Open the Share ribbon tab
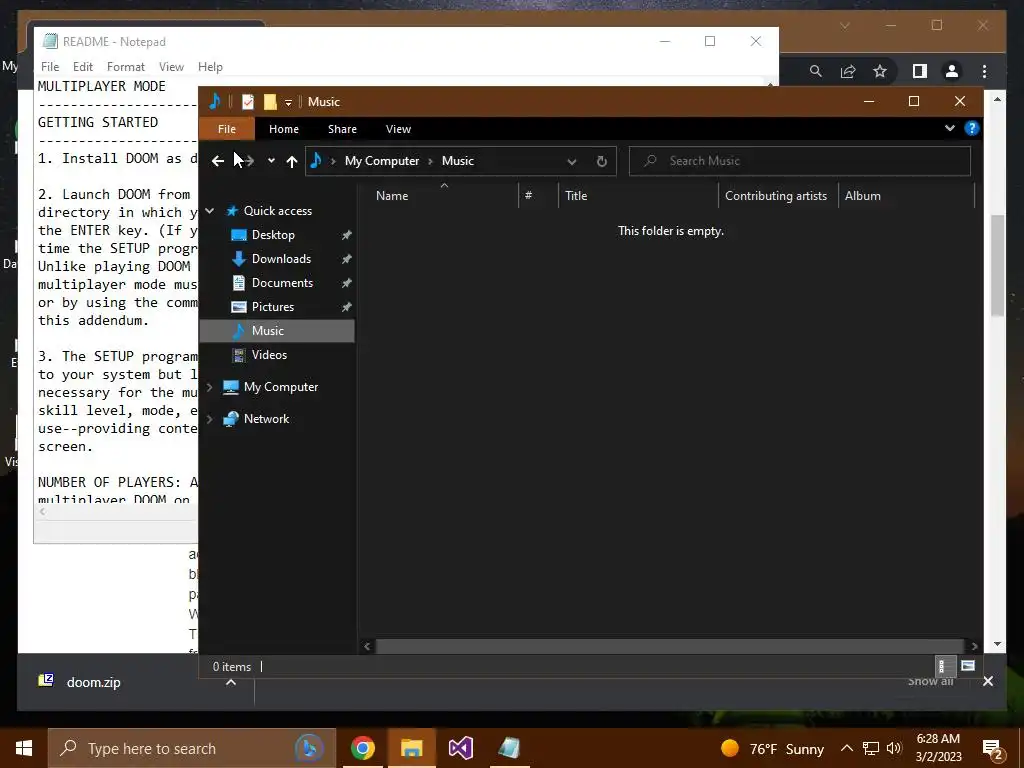The width and height of the screenshot is (1024, 768). click(342, 129)
